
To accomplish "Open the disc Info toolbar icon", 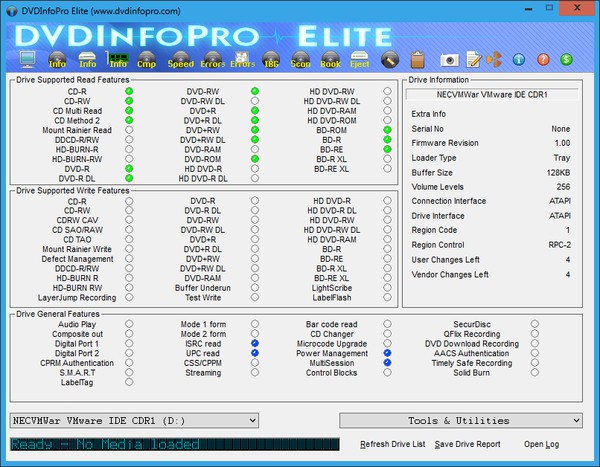I will (57, 60).
